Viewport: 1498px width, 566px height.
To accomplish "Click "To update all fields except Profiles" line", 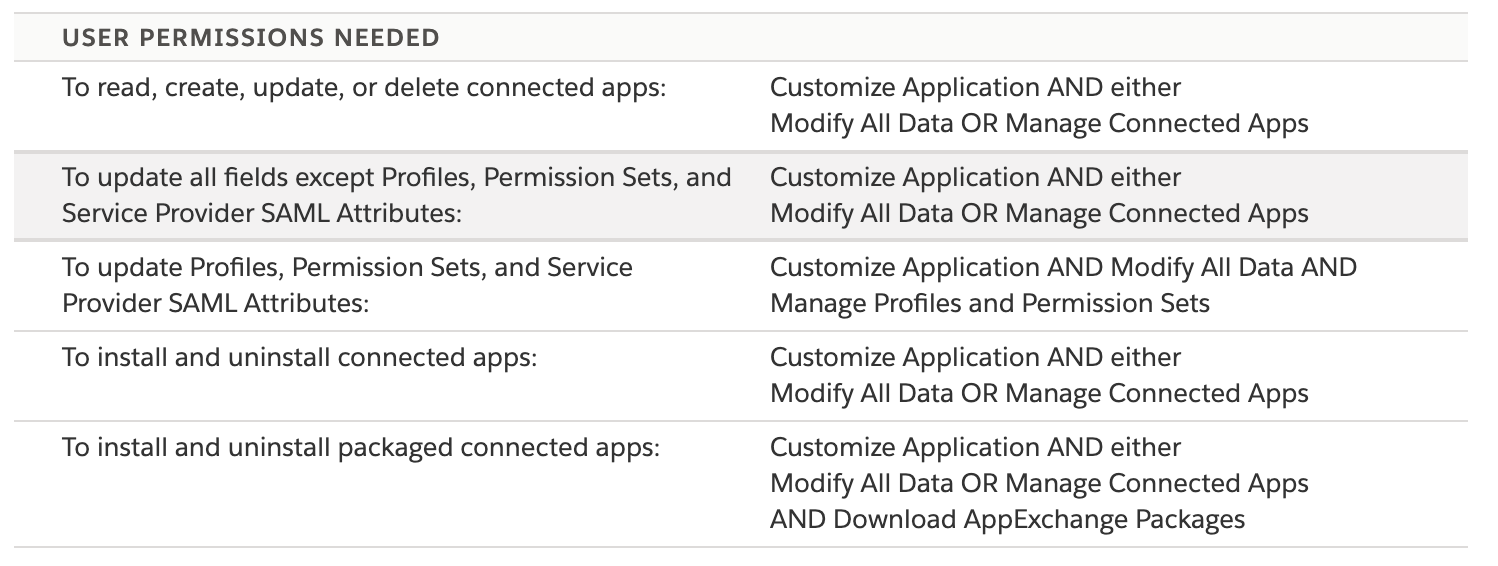I will (x=397, y=178).
